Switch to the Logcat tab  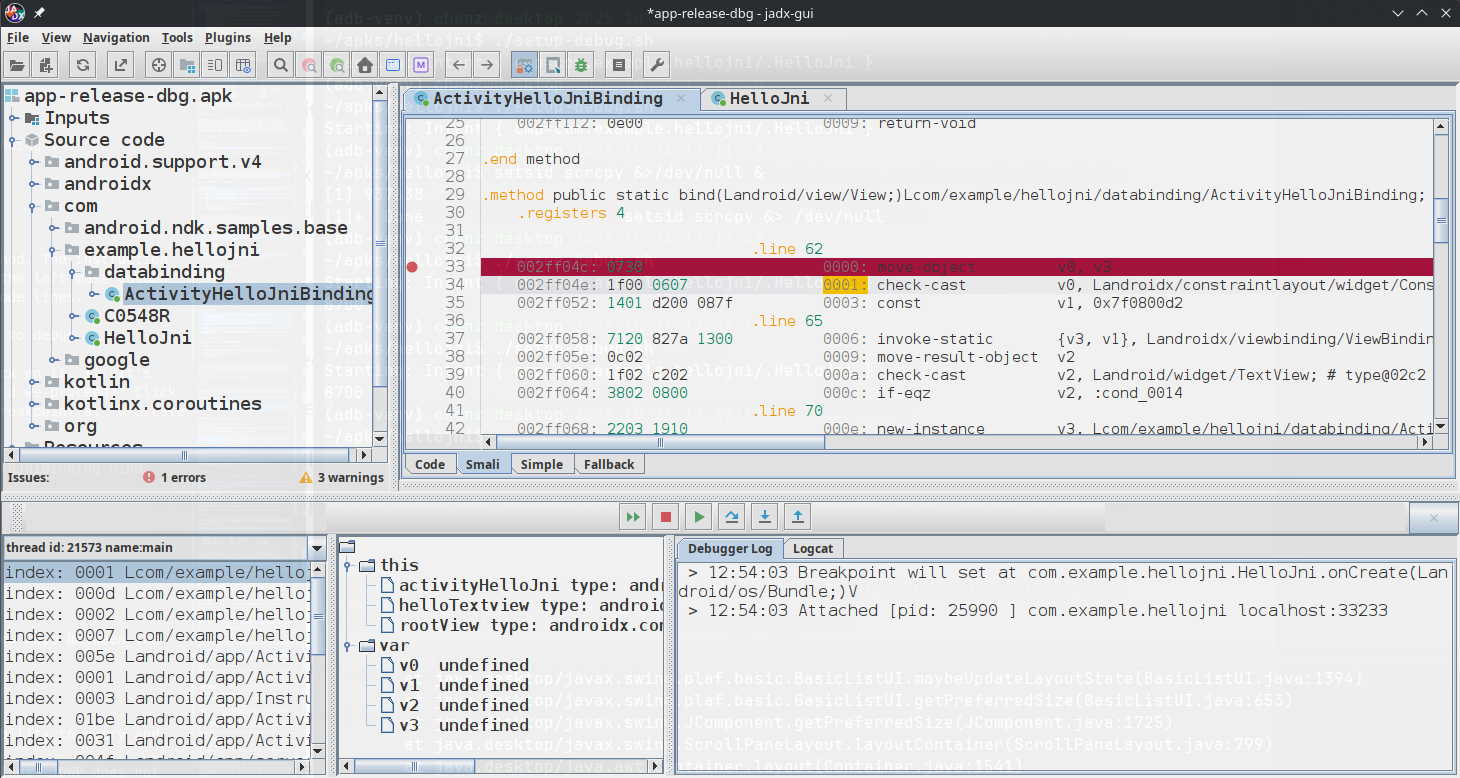coord(812,548)
